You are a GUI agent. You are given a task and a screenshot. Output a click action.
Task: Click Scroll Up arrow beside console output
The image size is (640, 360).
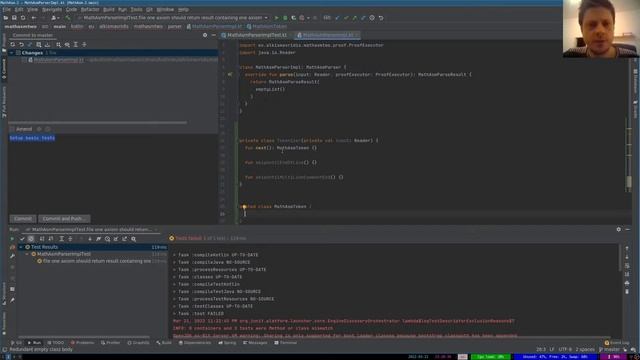click(x=627, y=248)
